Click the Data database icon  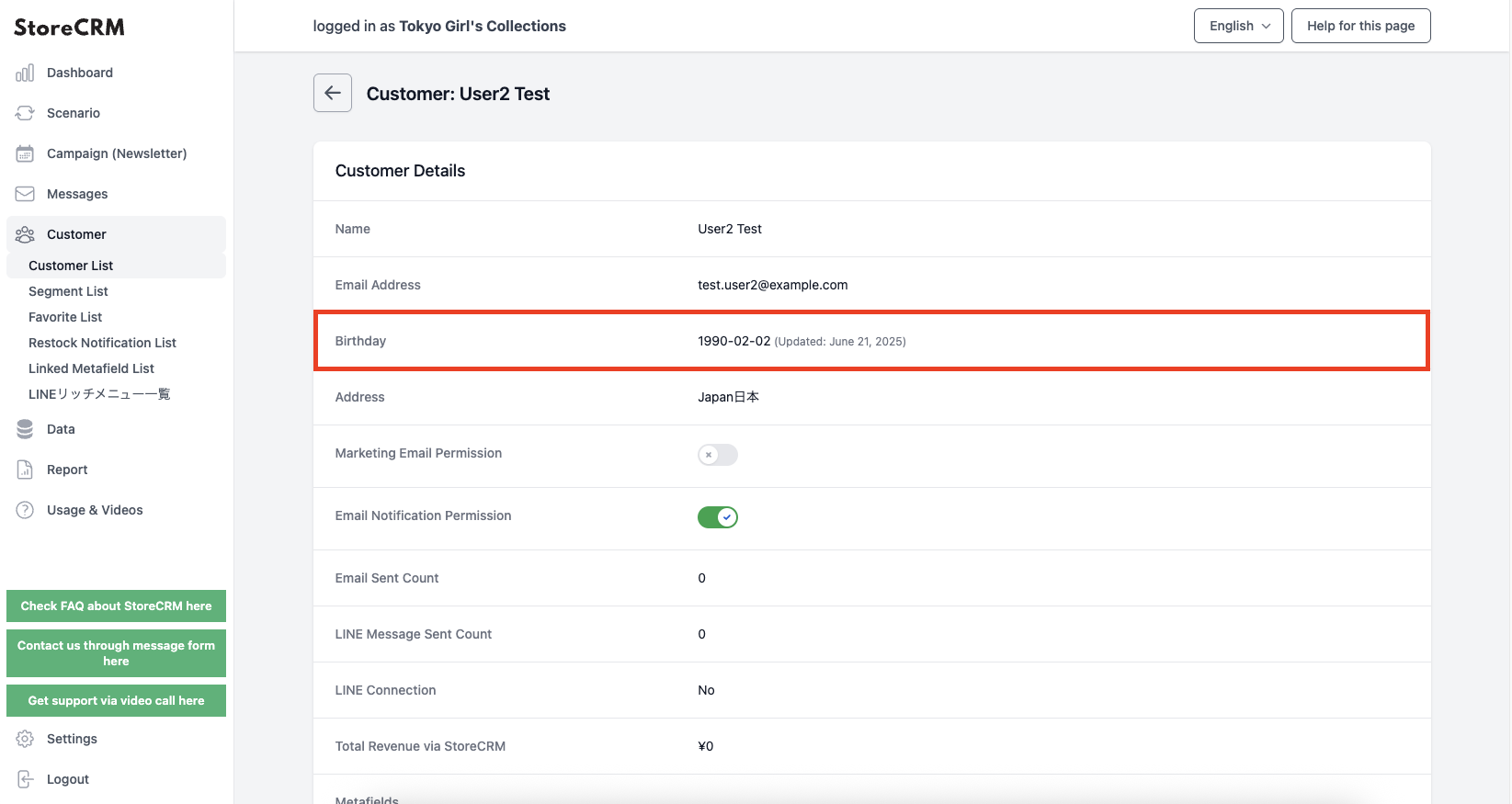click(25, 429)
